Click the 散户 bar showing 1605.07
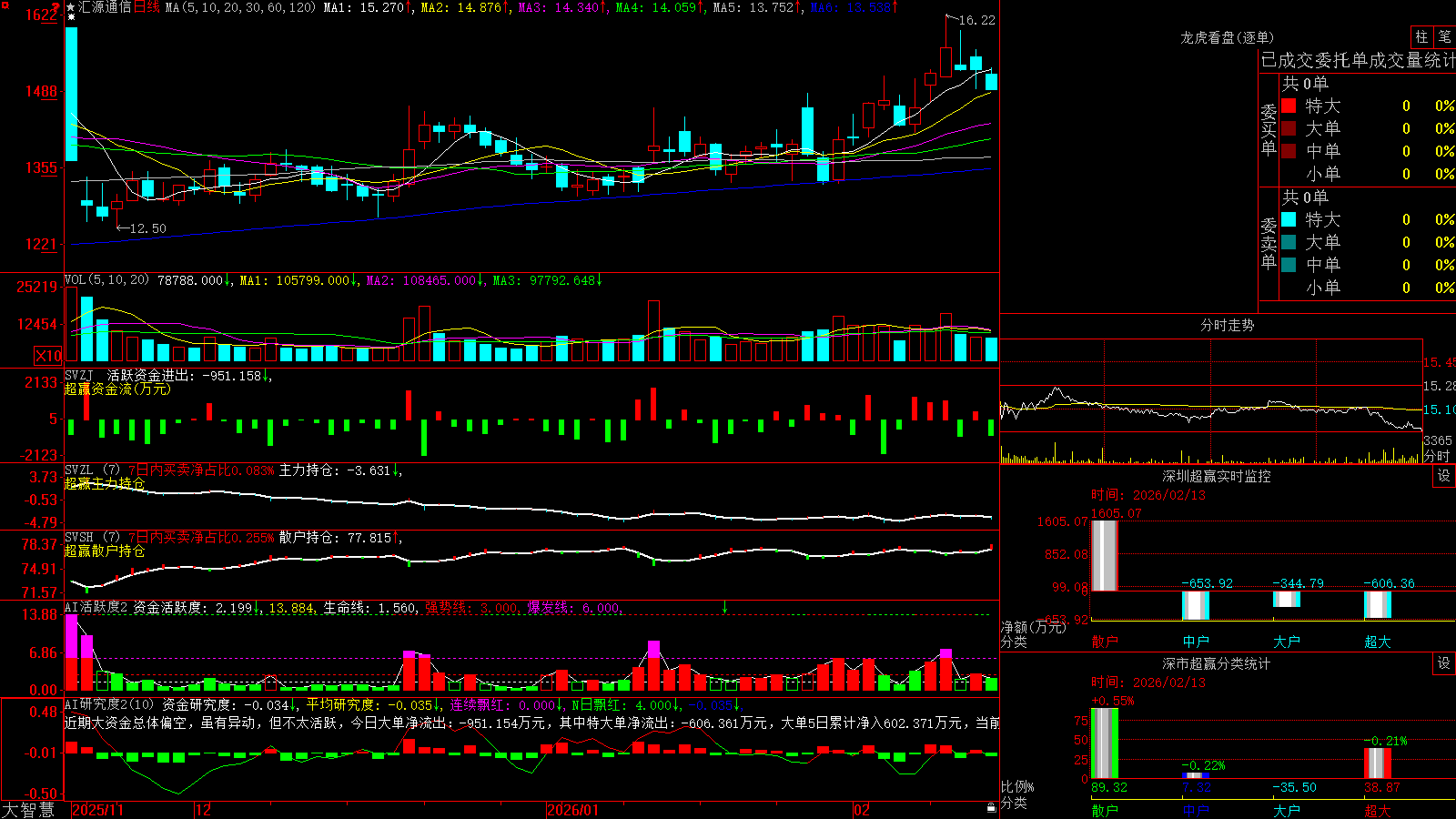 pos(1104,555)
